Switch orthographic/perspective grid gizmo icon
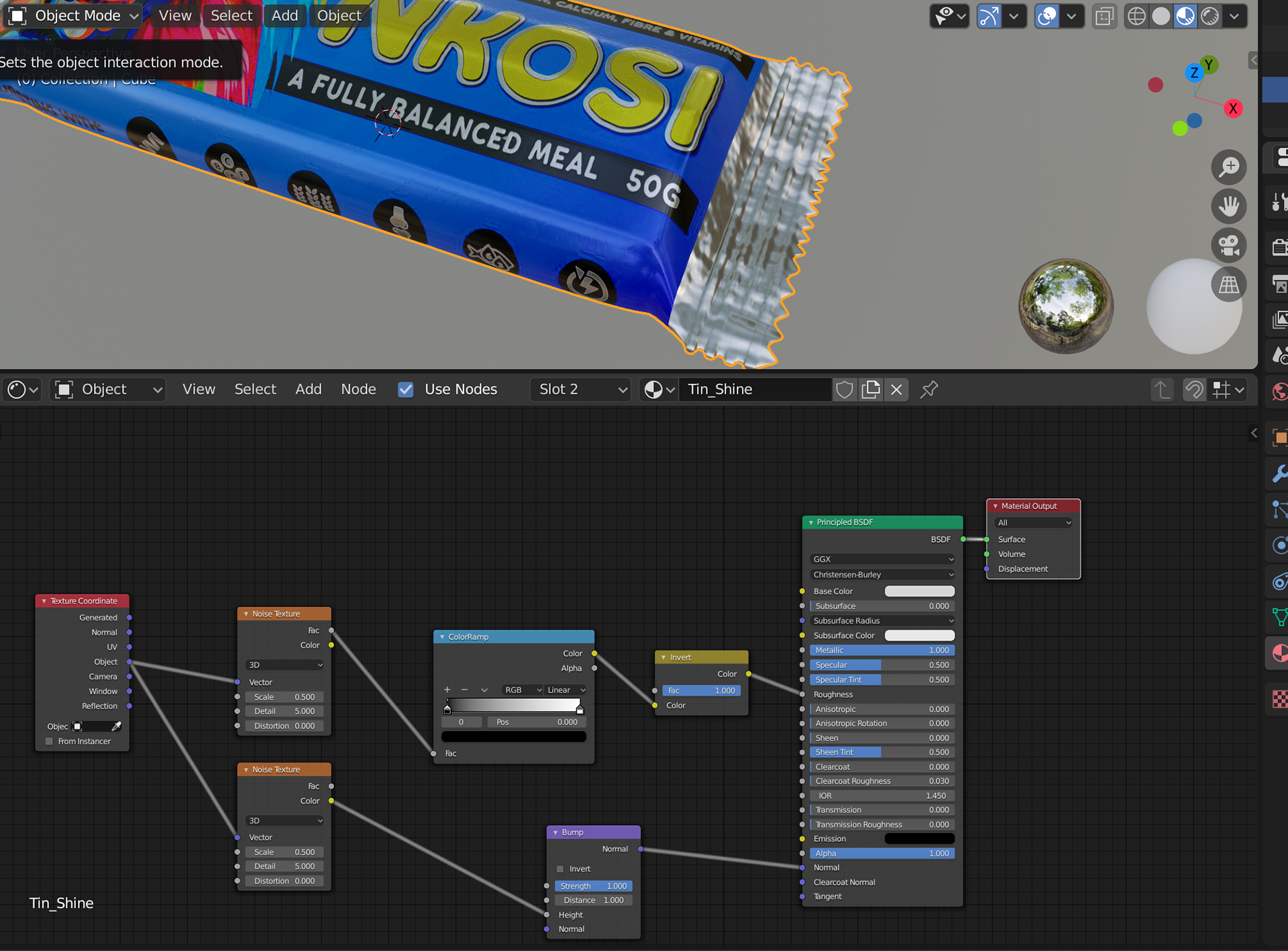Screen dimensions: 1288x951 point(1229,284)
